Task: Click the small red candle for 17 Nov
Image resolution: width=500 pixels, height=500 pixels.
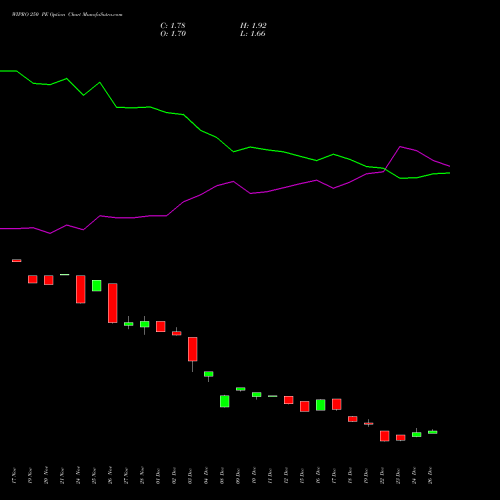Action: [x=17, y=261]
